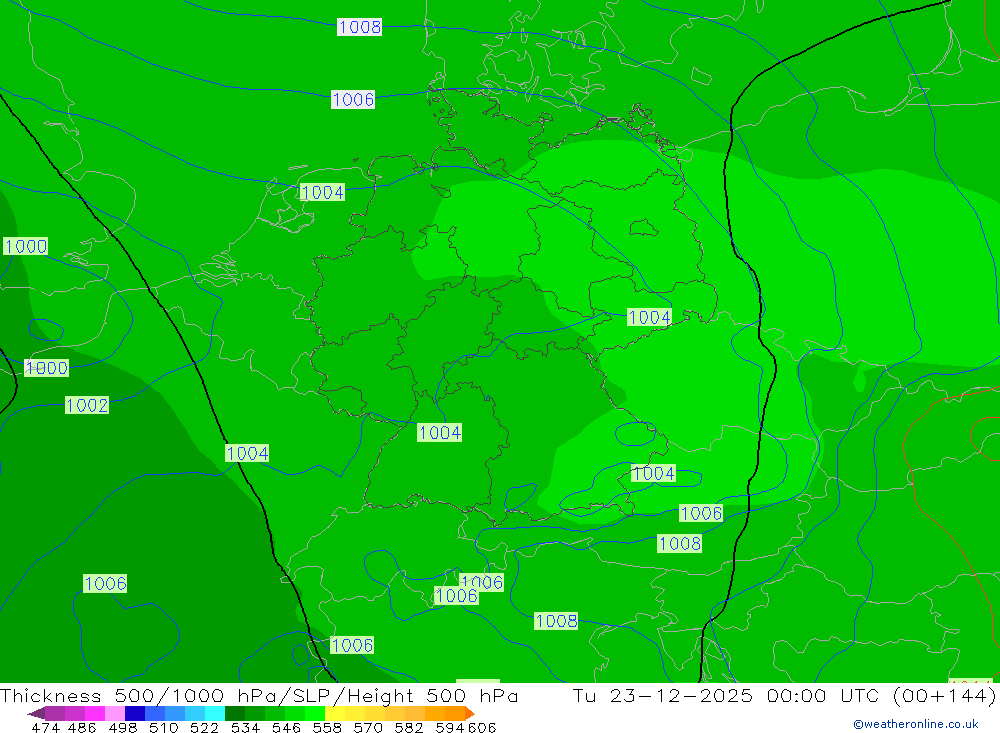The width and height of the screenshot is (1000, 733).
Task: Select the cyan legend swatch
Action: (x=215, y=713)
